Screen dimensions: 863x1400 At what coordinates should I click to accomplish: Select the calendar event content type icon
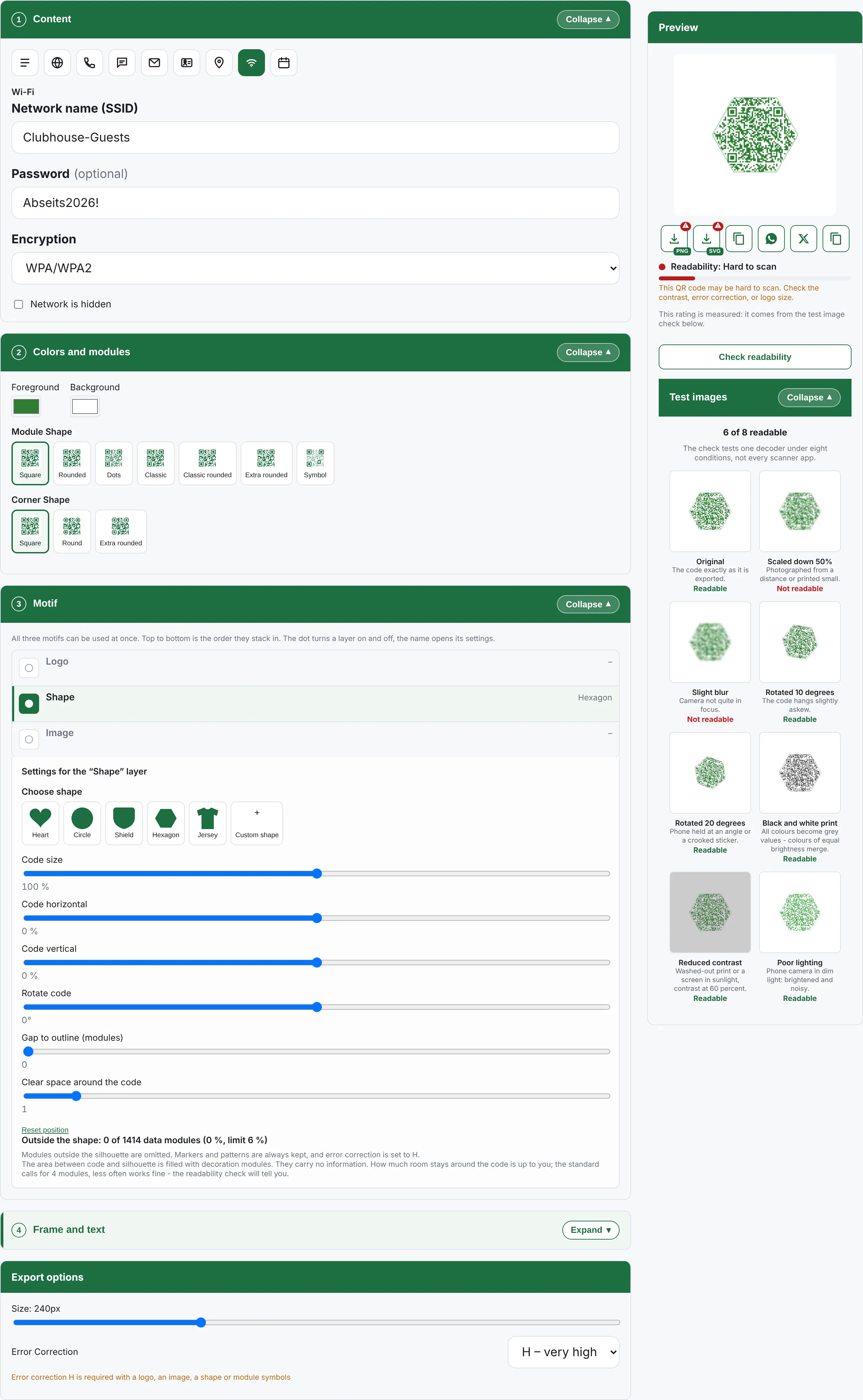(284, 63)
